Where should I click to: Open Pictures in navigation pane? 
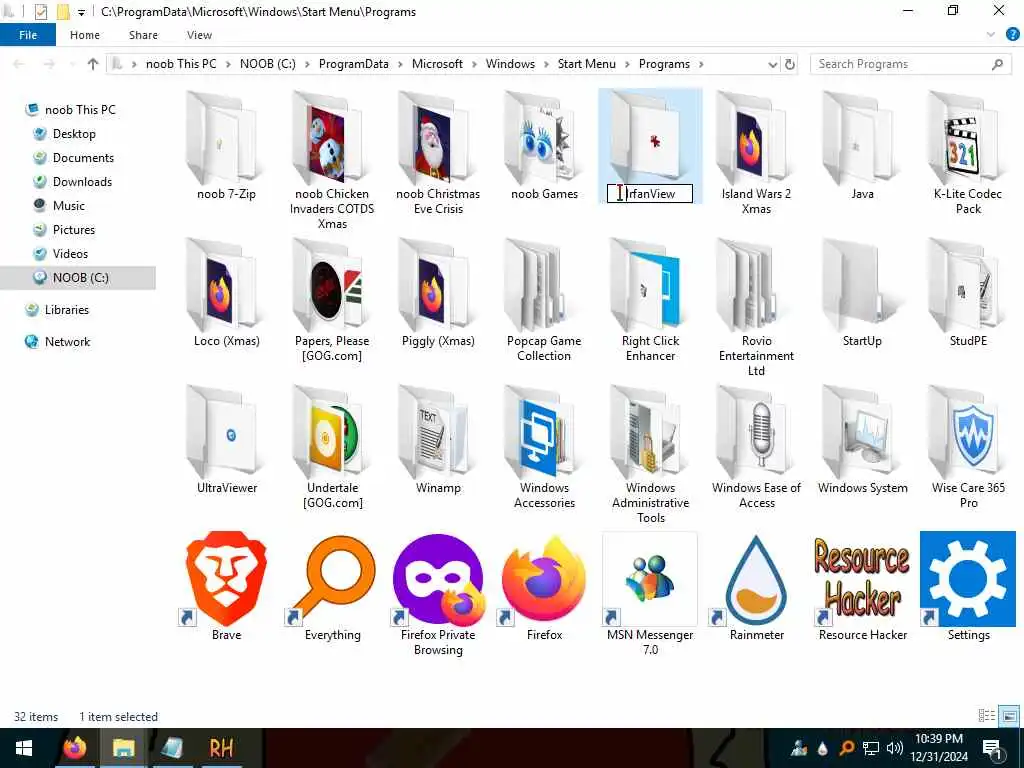tap(74, 230)
